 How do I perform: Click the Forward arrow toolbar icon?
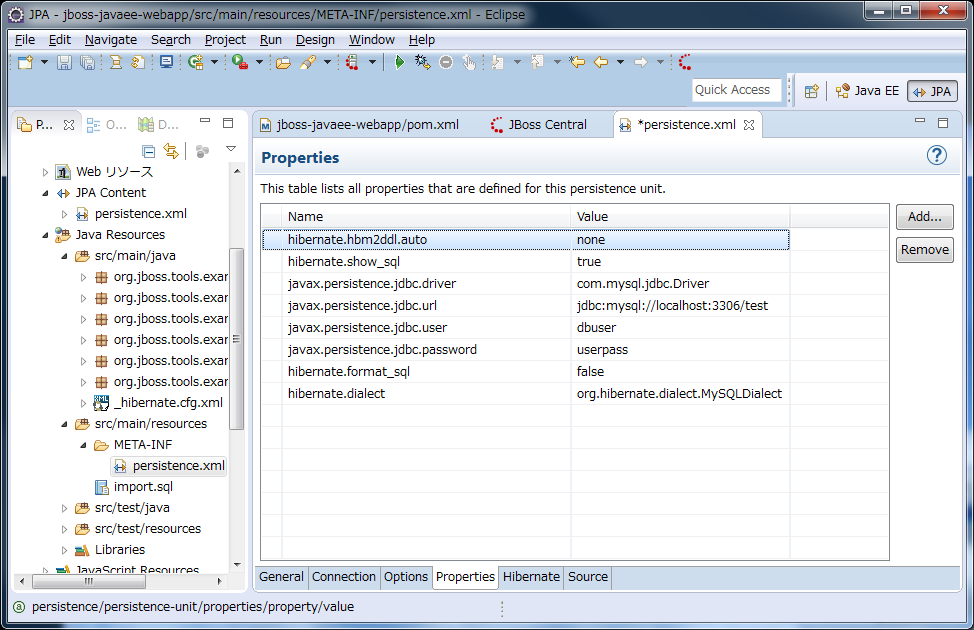click(x=640, y=62)
